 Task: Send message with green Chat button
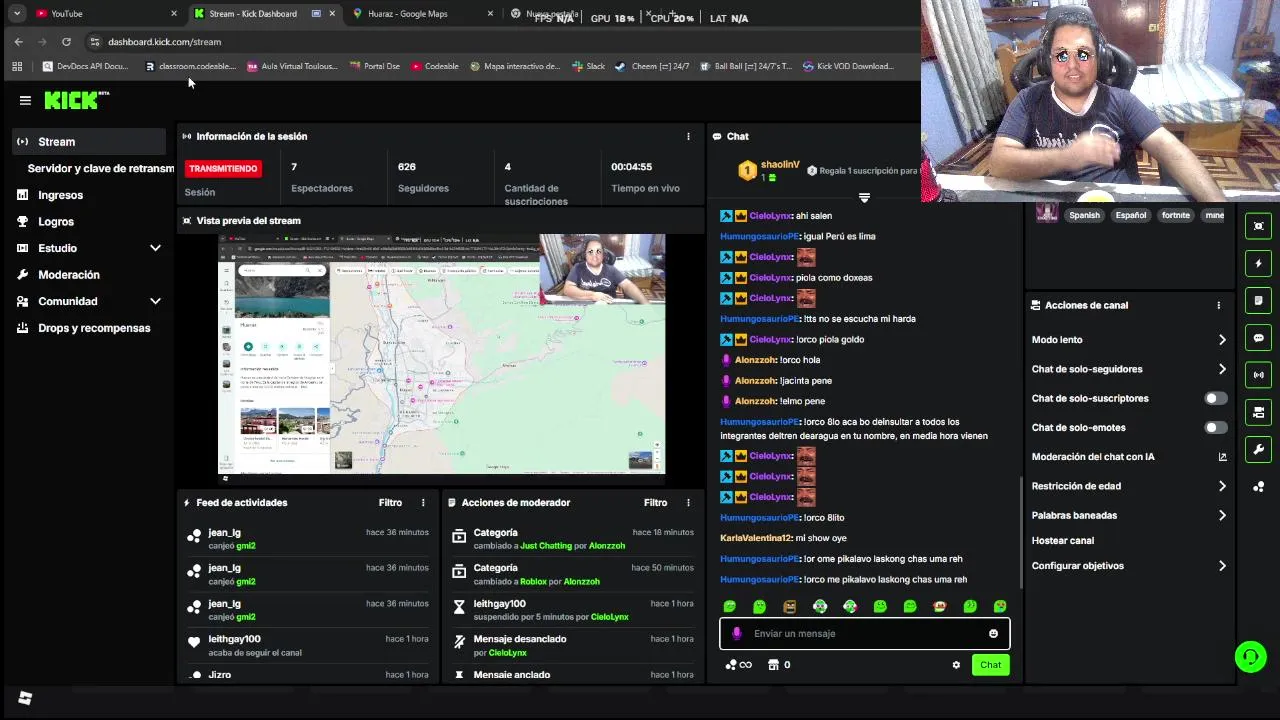click(x=990, y=665)
